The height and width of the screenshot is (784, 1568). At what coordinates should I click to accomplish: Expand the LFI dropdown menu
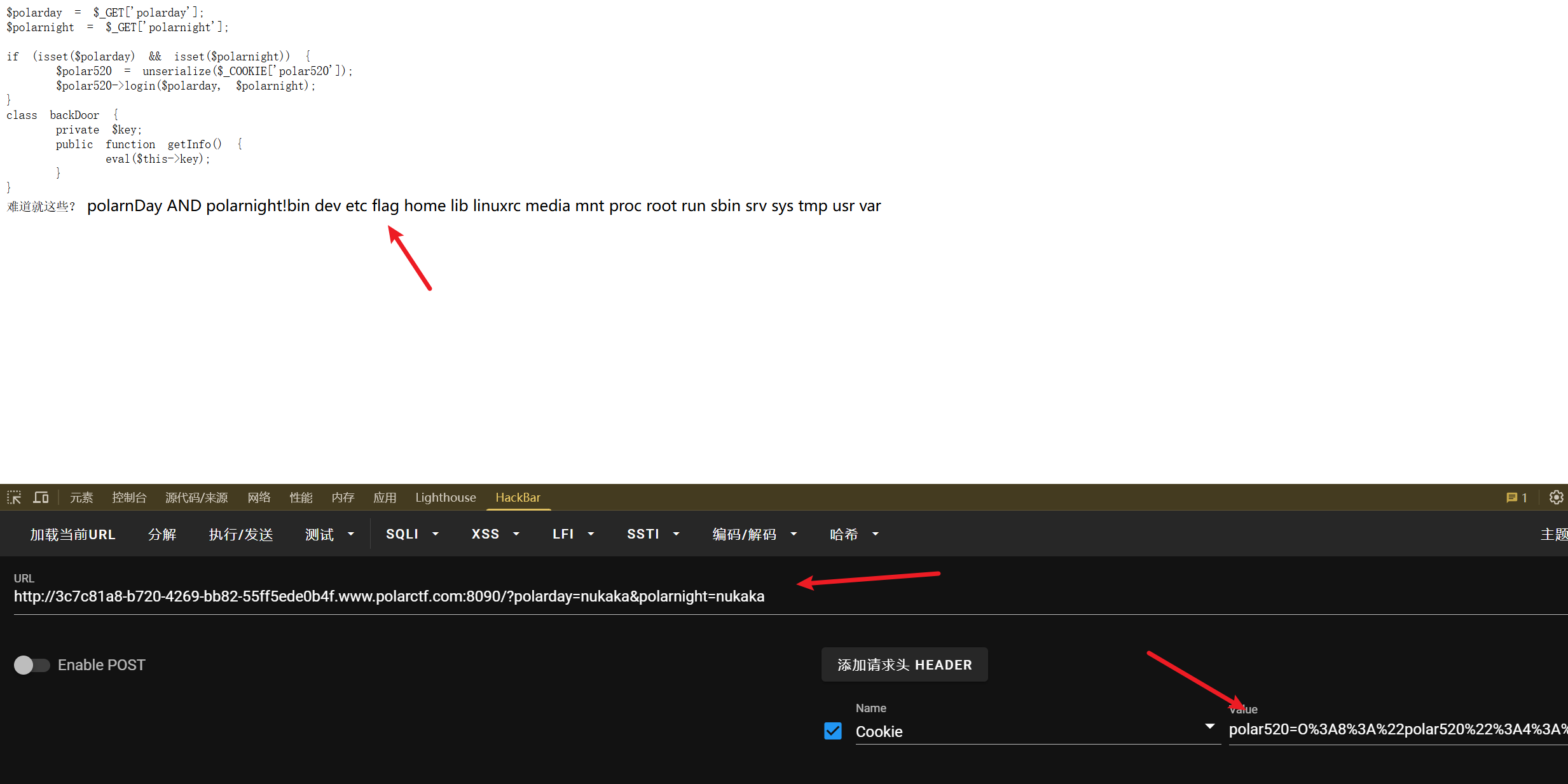click(573, 534)
